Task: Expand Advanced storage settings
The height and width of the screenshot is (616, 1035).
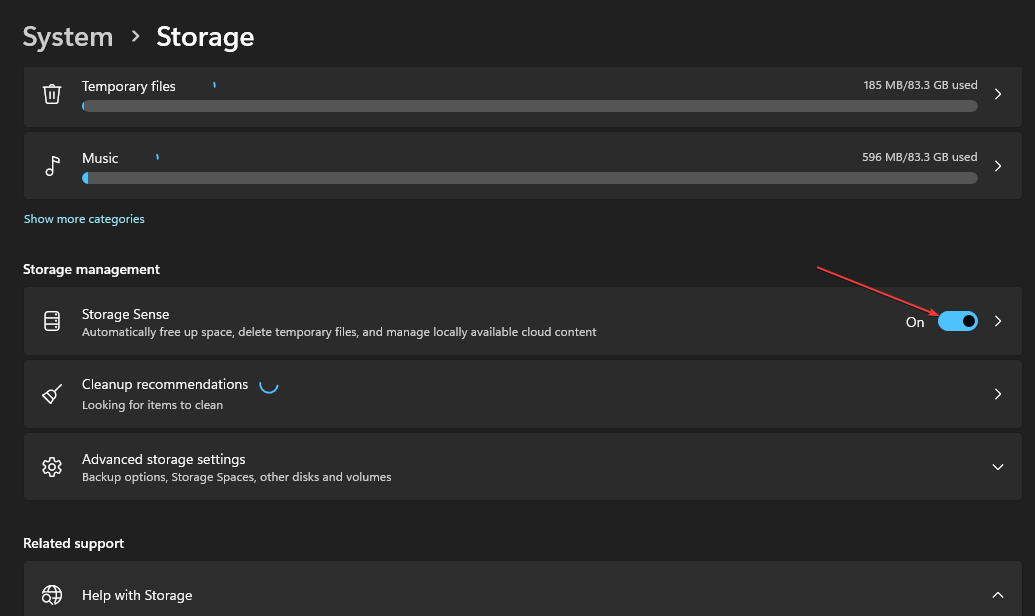Action: pos(997,466)
